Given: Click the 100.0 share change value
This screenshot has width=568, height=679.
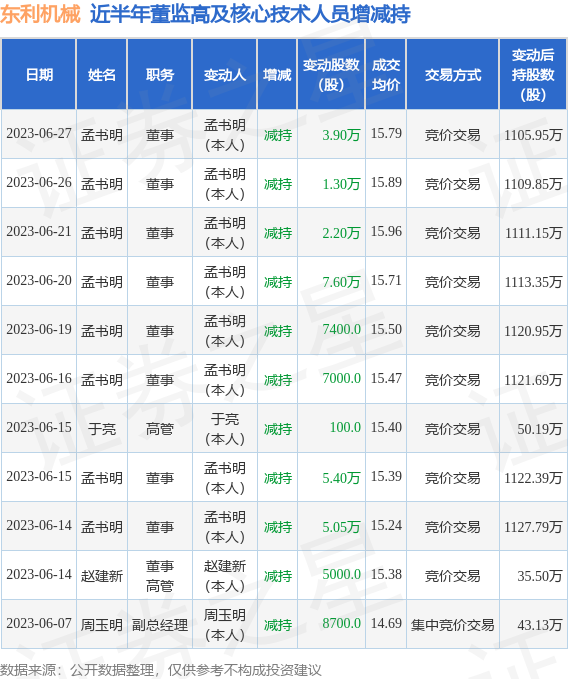Looking at the screenshot, I should [x=345, y=427].
